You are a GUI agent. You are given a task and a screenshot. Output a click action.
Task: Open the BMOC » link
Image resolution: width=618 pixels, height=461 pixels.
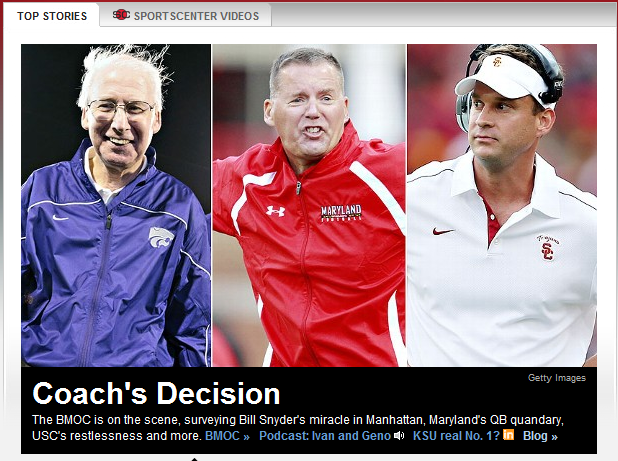click(x=227, y=436)
